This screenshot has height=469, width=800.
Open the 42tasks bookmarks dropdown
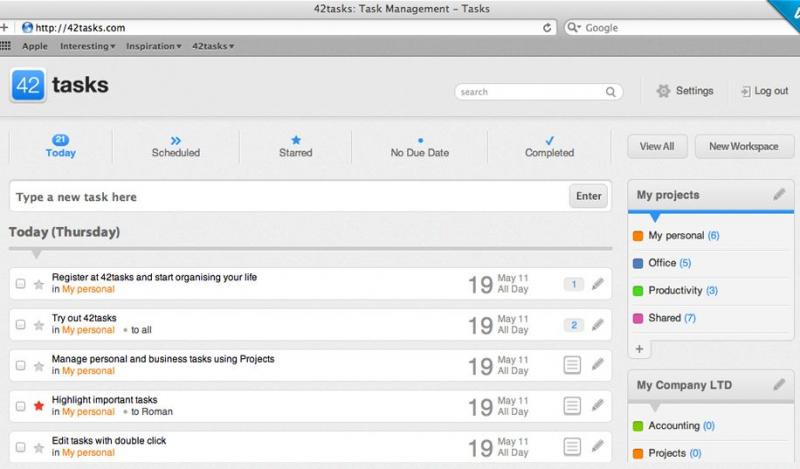pos(213,46)
